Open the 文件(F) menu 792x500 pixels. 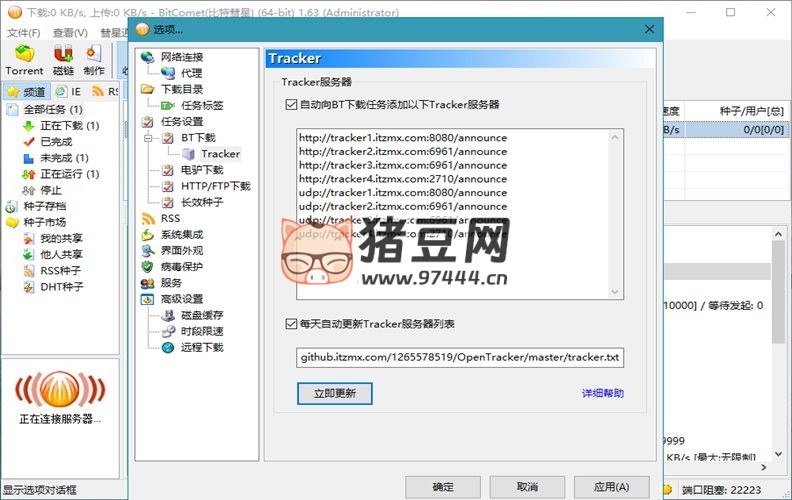23,33
